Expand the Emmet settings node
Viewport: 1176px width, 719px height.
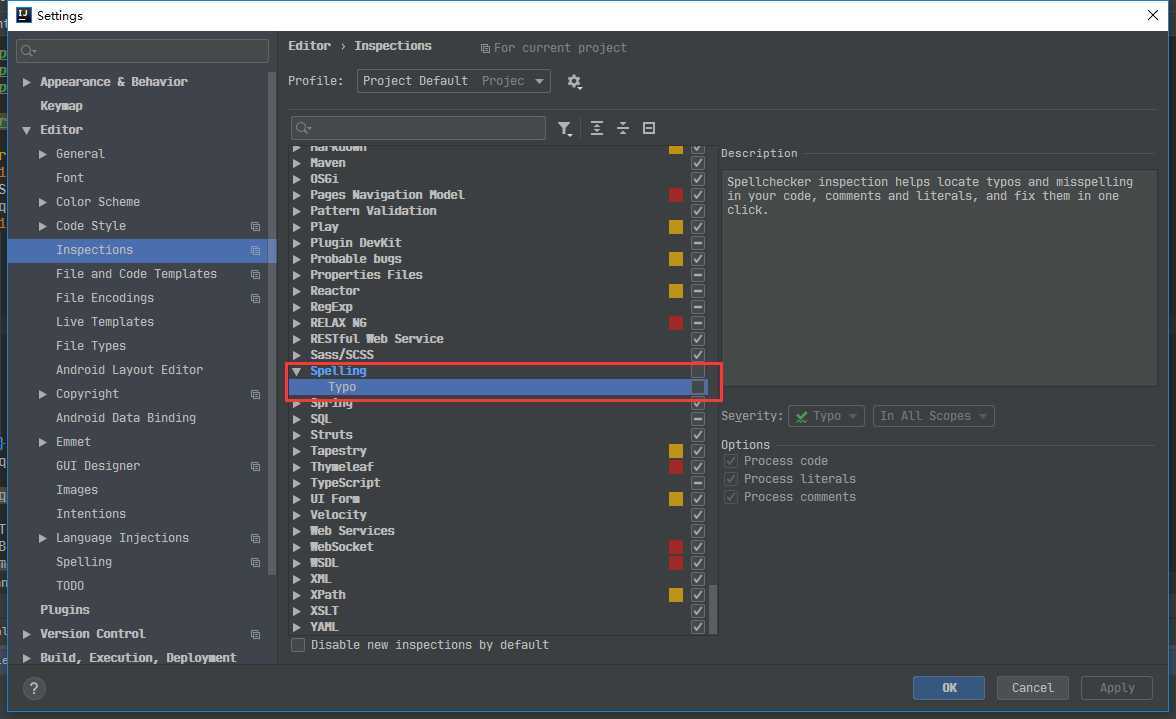[43, 442]
